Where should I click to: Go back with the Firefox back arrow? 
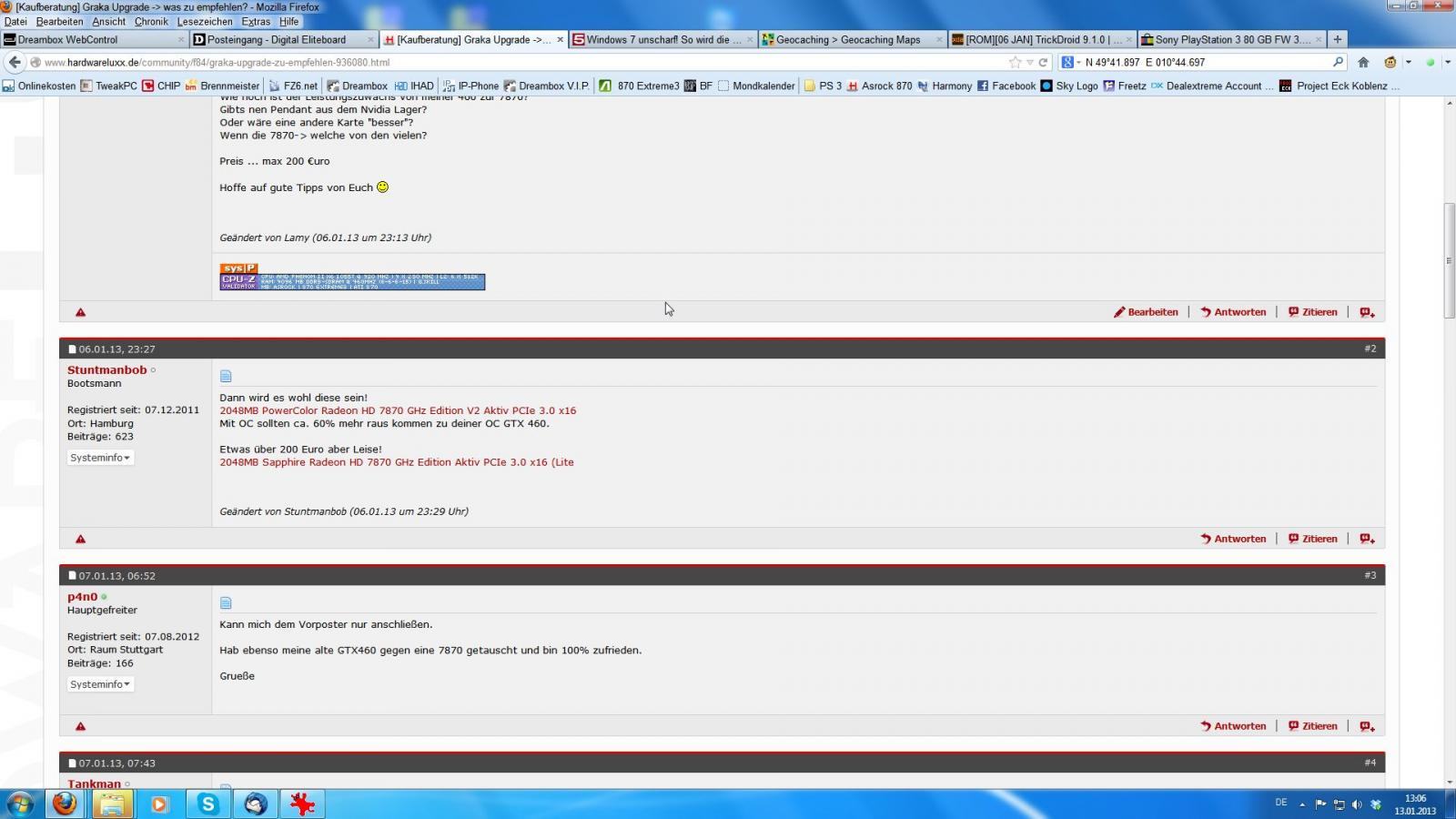coord(15,62)
